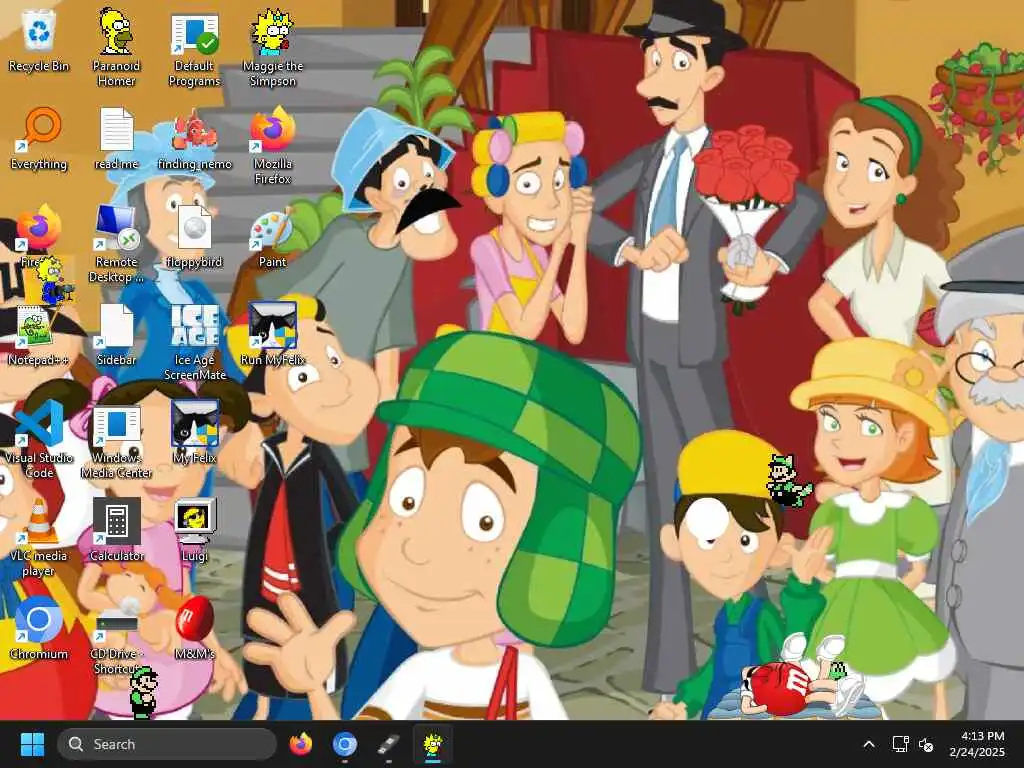Select the Sidebar shortcut icon
Viewport: 1024px width, 768px height.
[x=116, y=334]
